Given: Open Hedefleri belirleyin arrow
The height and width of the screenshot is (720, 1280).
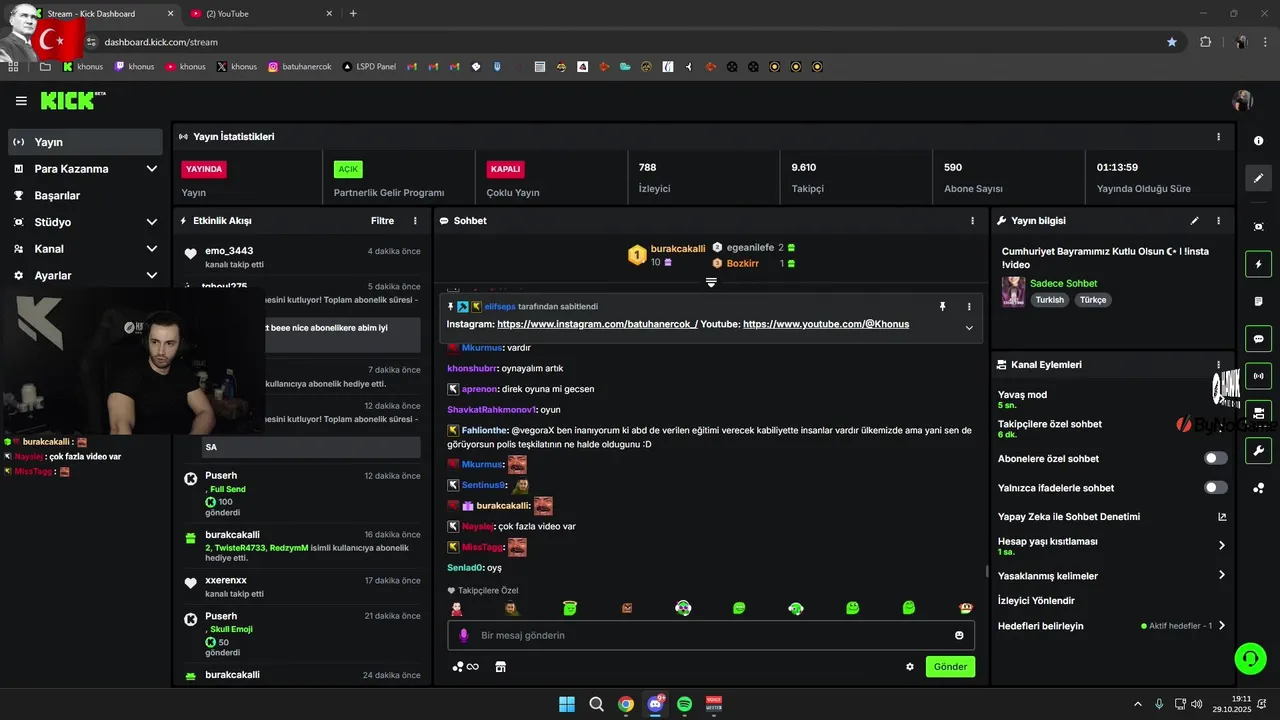Looking at the screenshot, I should [x=1222, y=626].
